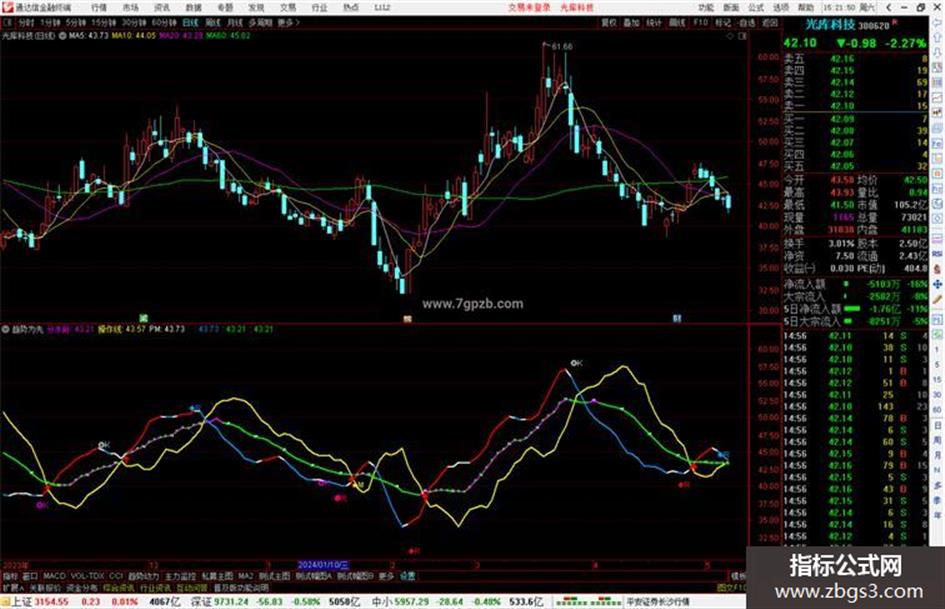Click the red-green market breadth bars icon
945x609 pixels.
point(588,602)
